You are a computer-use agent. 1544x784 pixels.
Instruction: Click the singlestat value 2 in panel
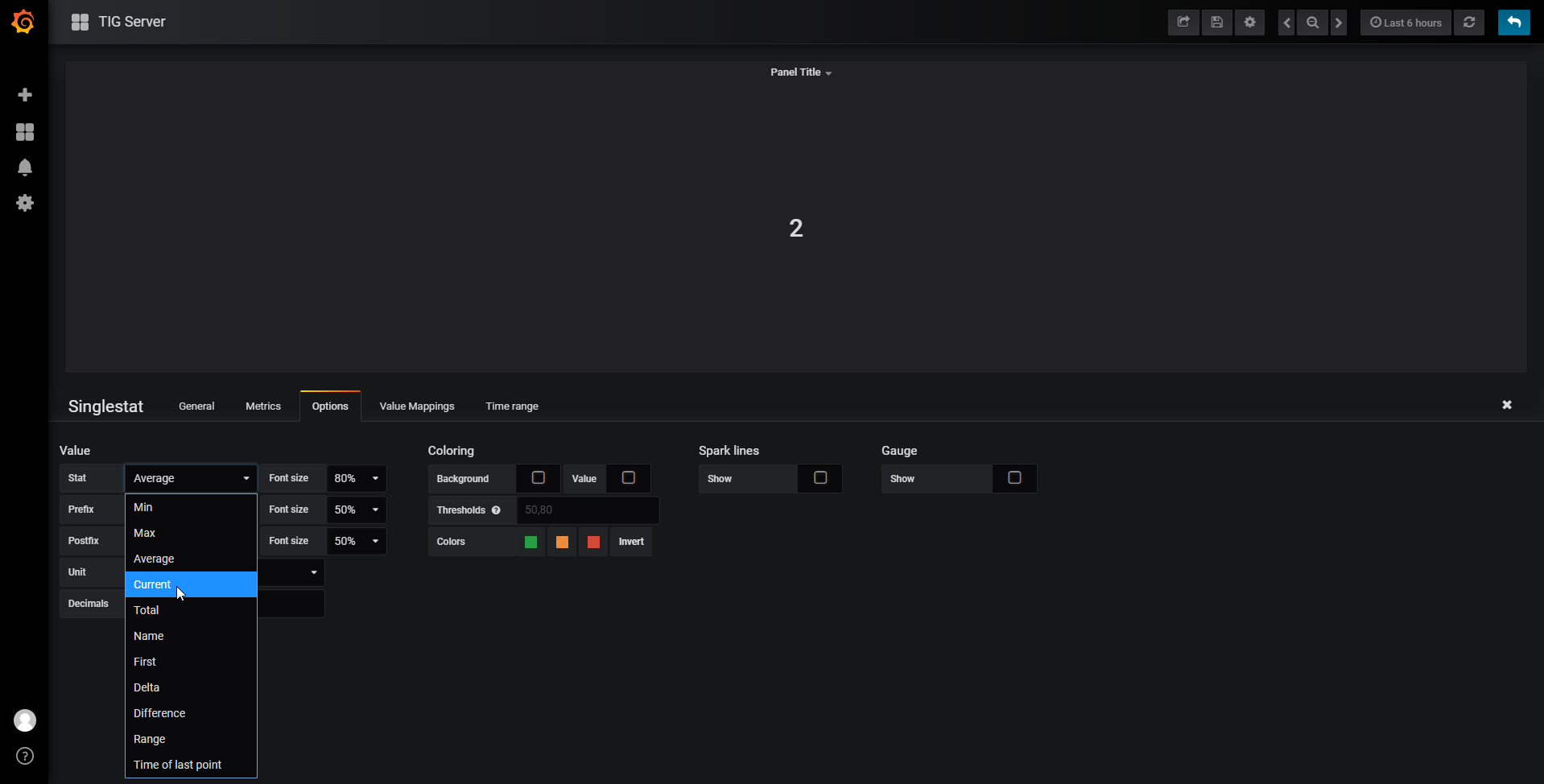(x=796, y=229)
